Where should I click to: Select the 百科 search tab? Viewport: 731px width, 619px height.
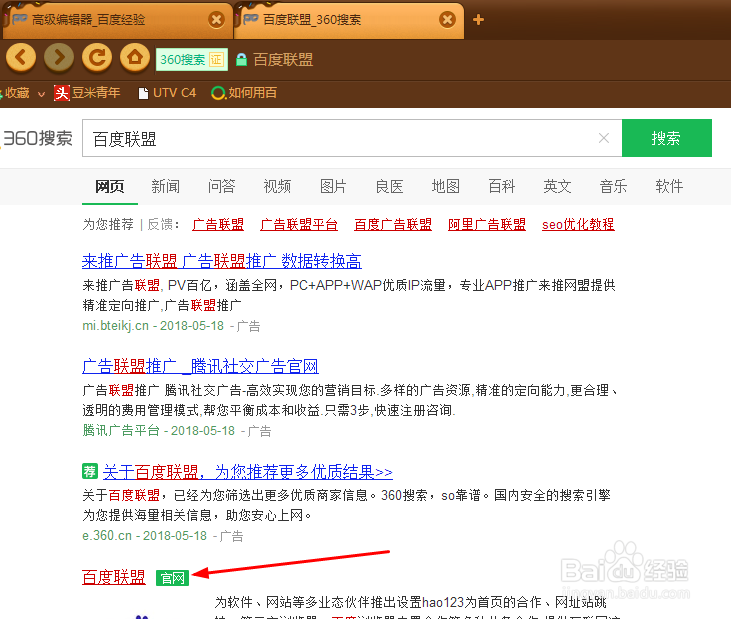tap(502, 186)
